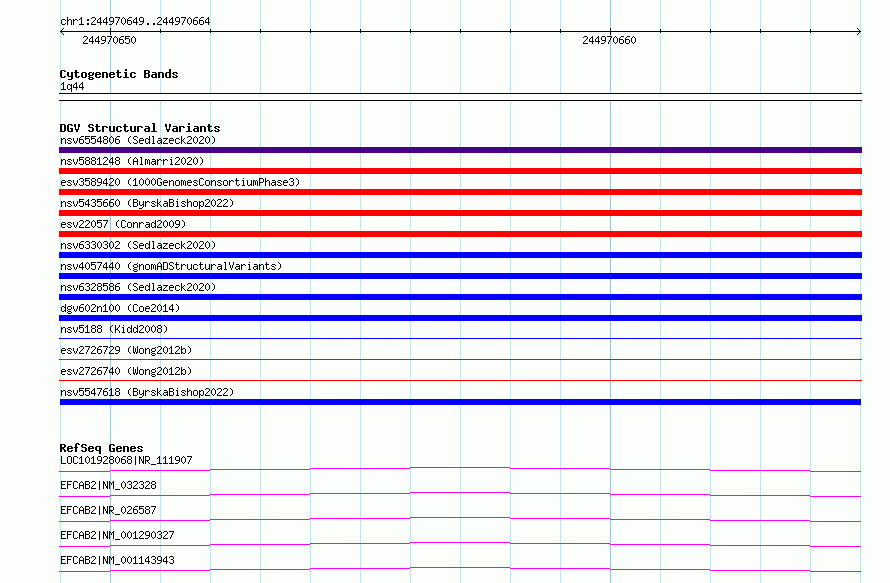Open the DGV Structural Variants track title
This screenshot has height=583, width=890.
point(140,128)
